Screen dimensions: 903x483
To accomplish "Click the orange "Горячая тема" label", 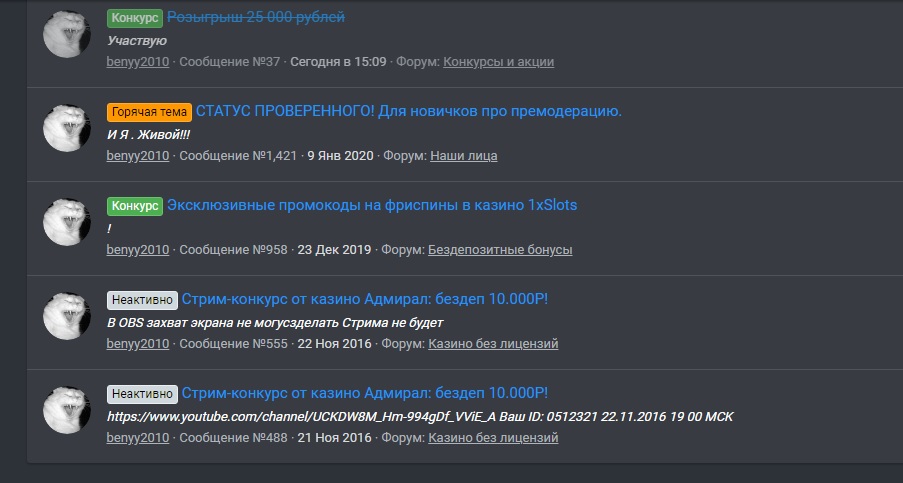I will (149, 111).
